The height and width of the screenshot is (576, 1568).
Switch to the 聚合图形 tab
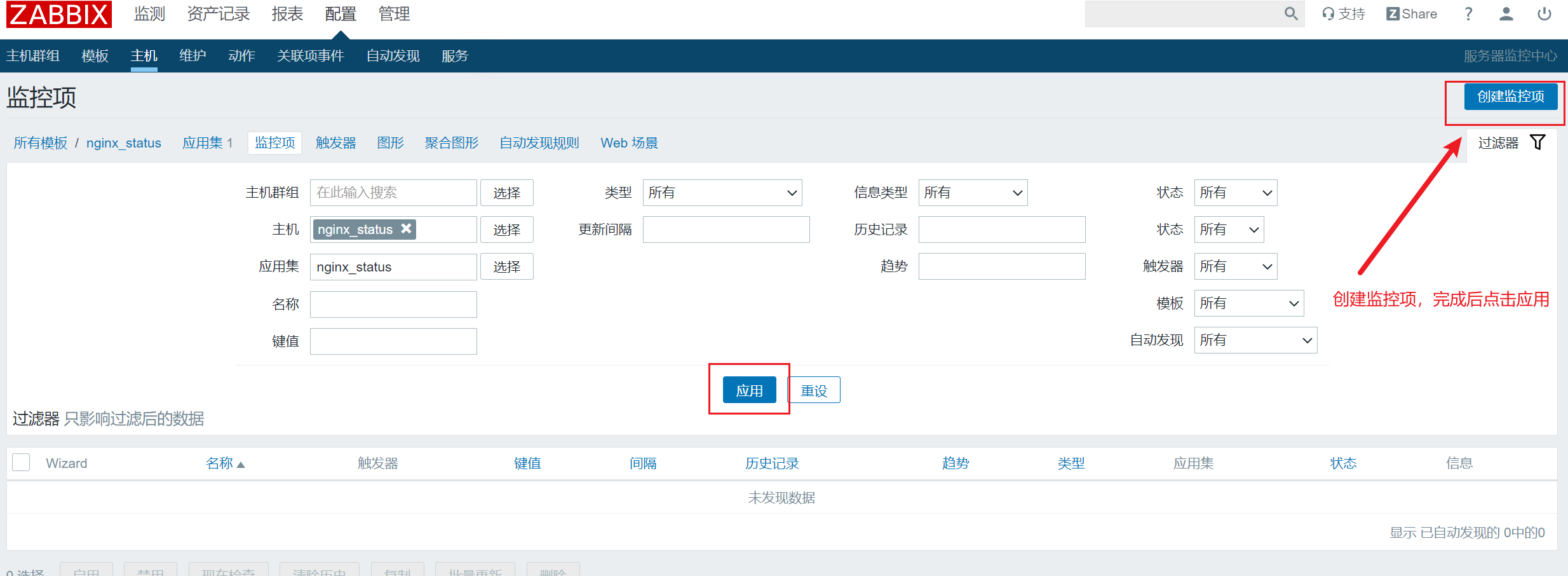coord(452,143)
